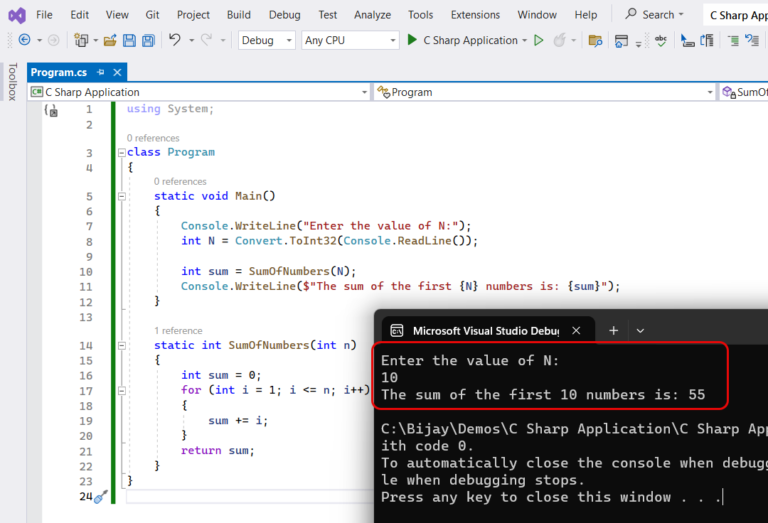Click the Visual Studio logo icon
Screen dimensions: 768x523
pos(15,15)
